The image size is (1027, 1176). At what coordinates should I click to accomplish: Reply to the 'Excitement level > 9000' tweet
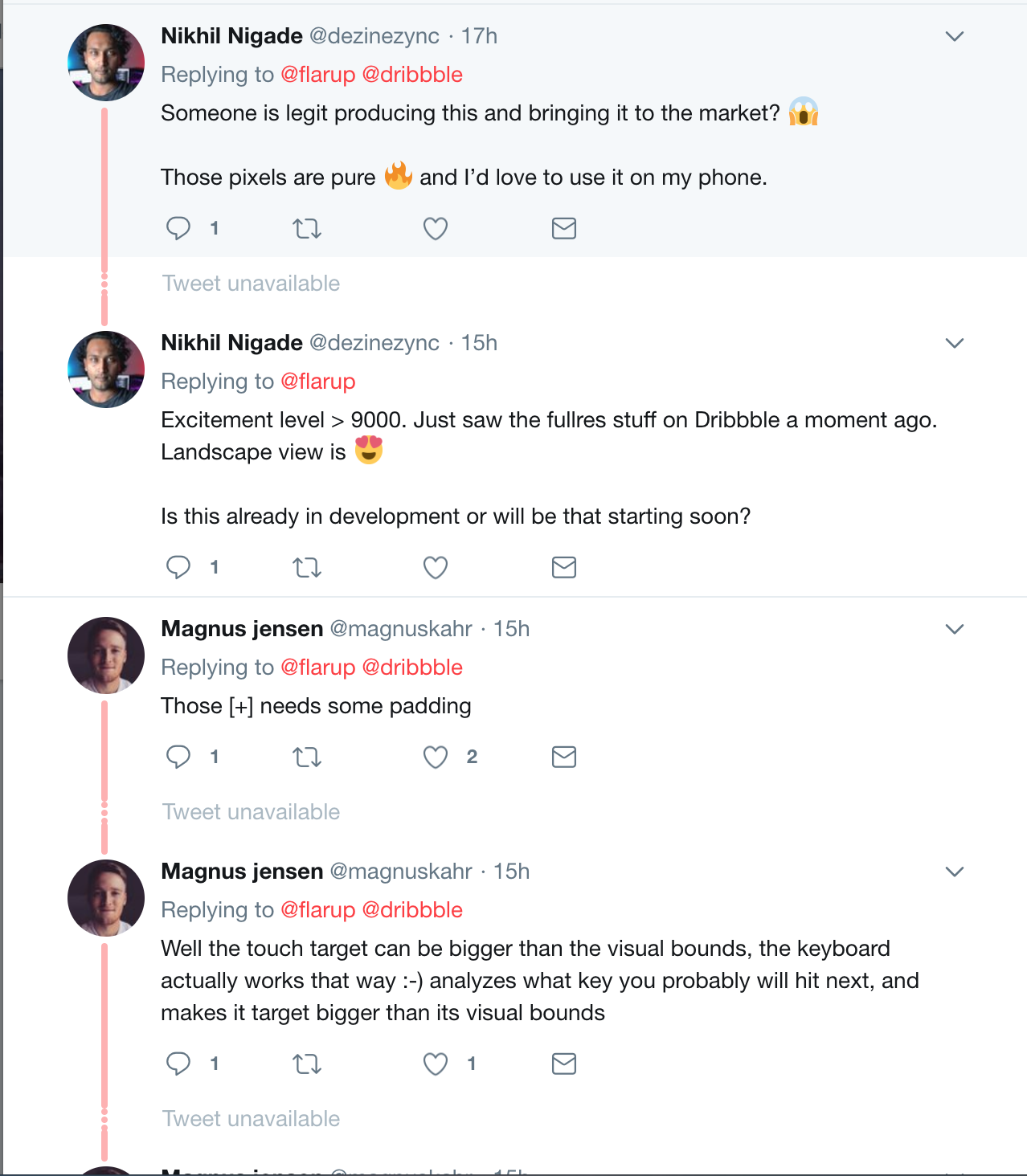click(x=178, y=568)
